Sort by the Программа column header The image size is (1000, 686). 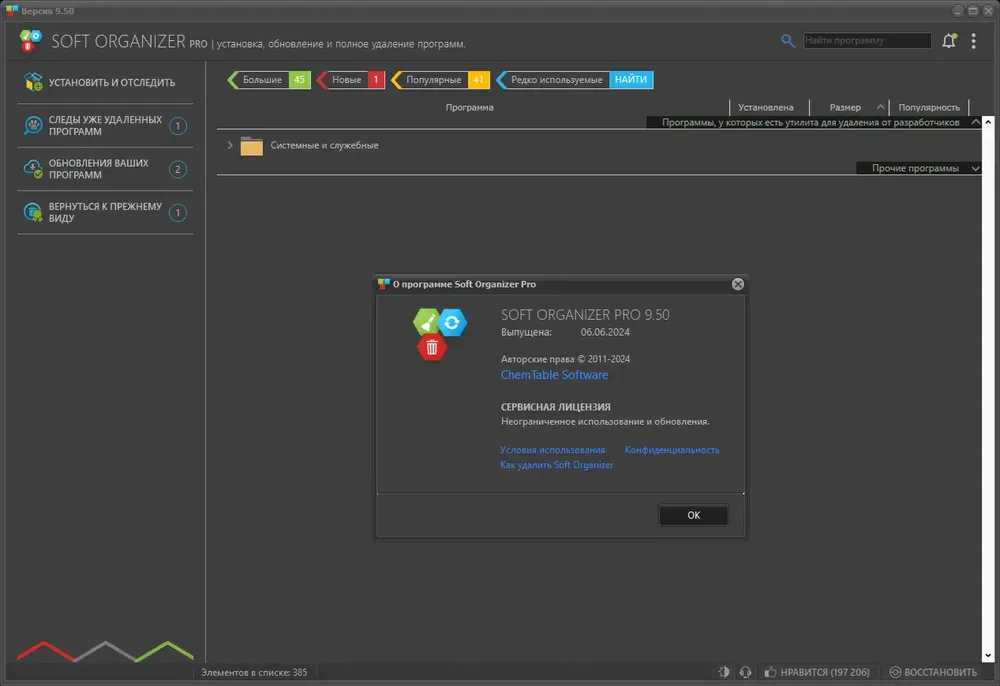tap(469, 107)
